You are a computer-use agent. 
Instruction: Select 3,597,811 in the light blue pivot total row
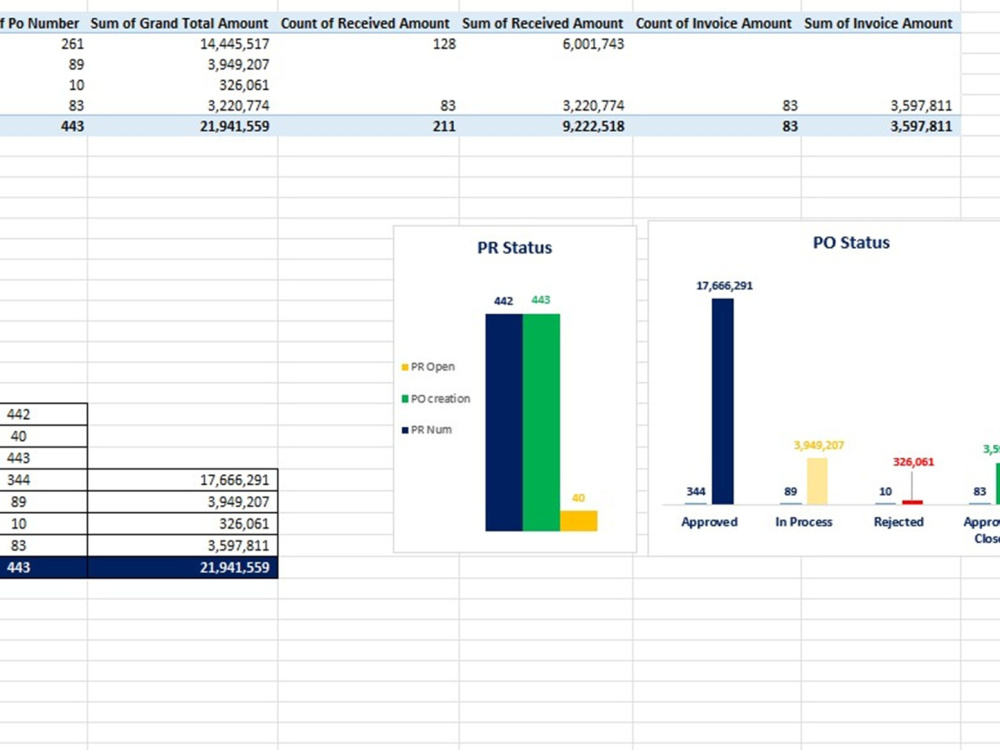tap(881, 126)
